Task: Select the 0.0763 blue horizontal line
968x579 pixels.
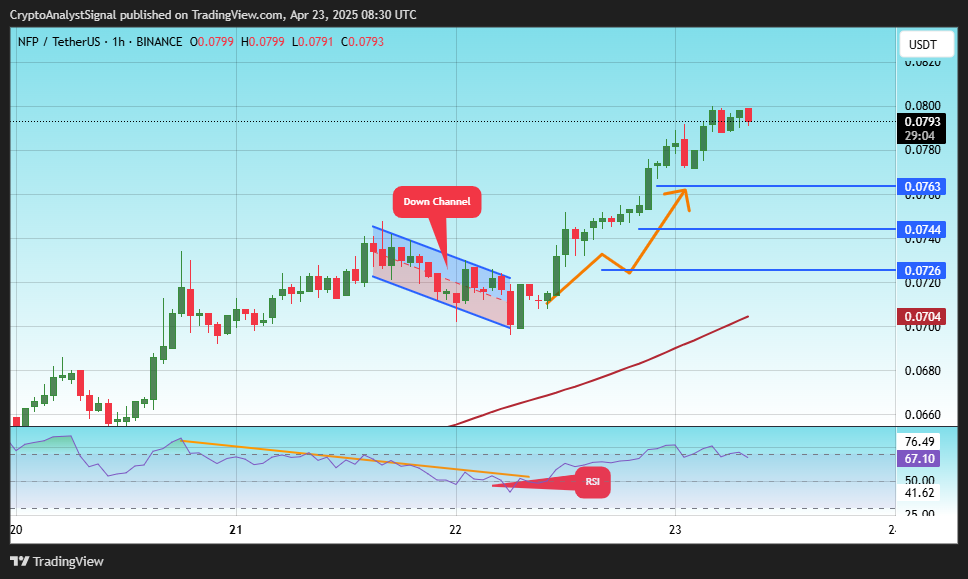Action: (775, 186)
